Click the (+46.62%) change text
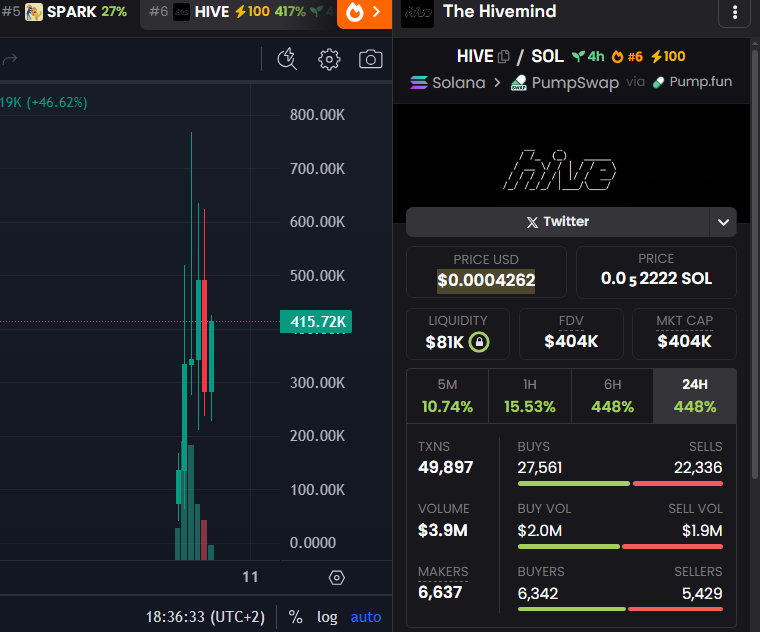The image size is (760, 632). (x=57, y=102)
